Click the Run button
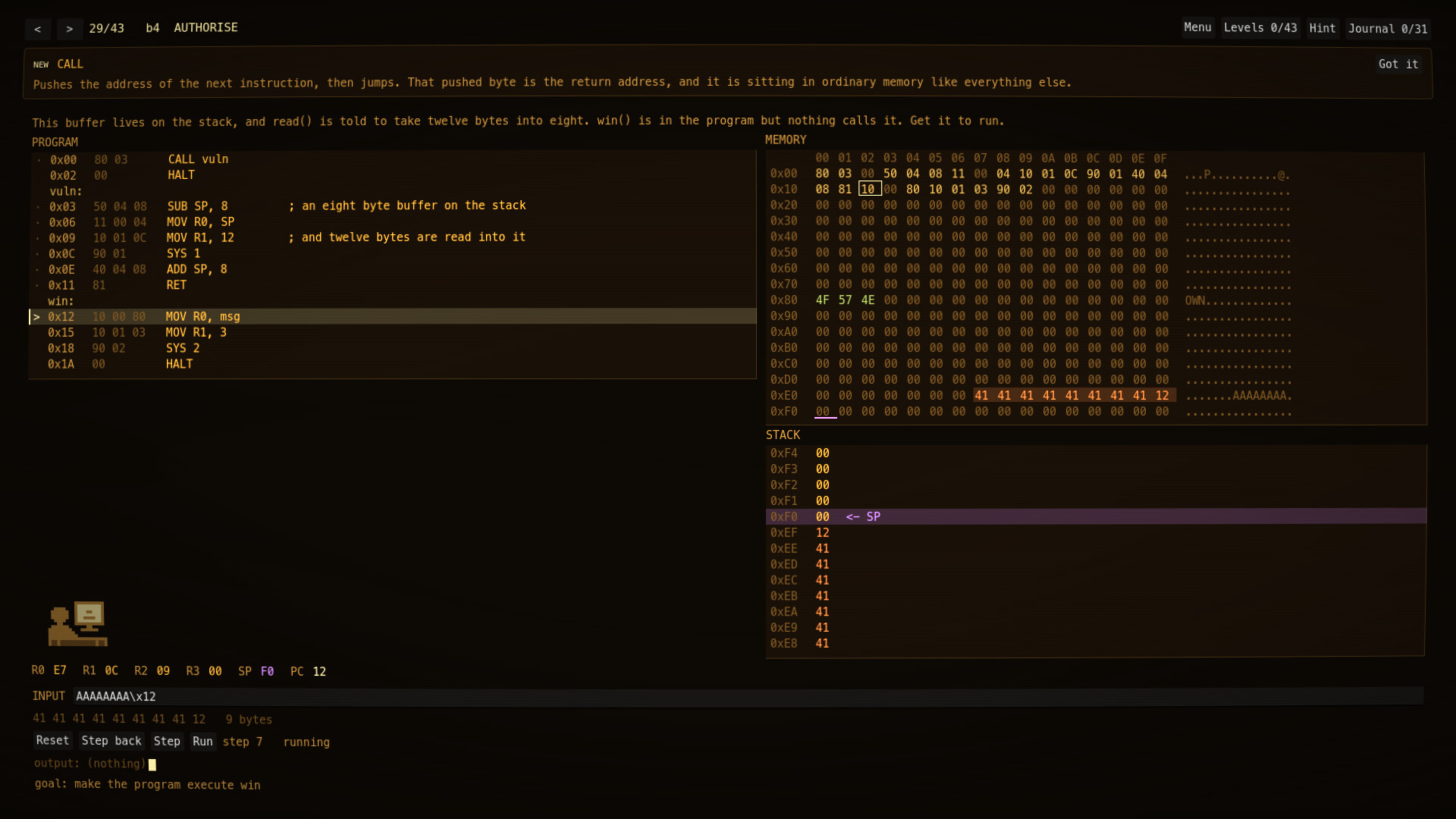 [202, 741]
